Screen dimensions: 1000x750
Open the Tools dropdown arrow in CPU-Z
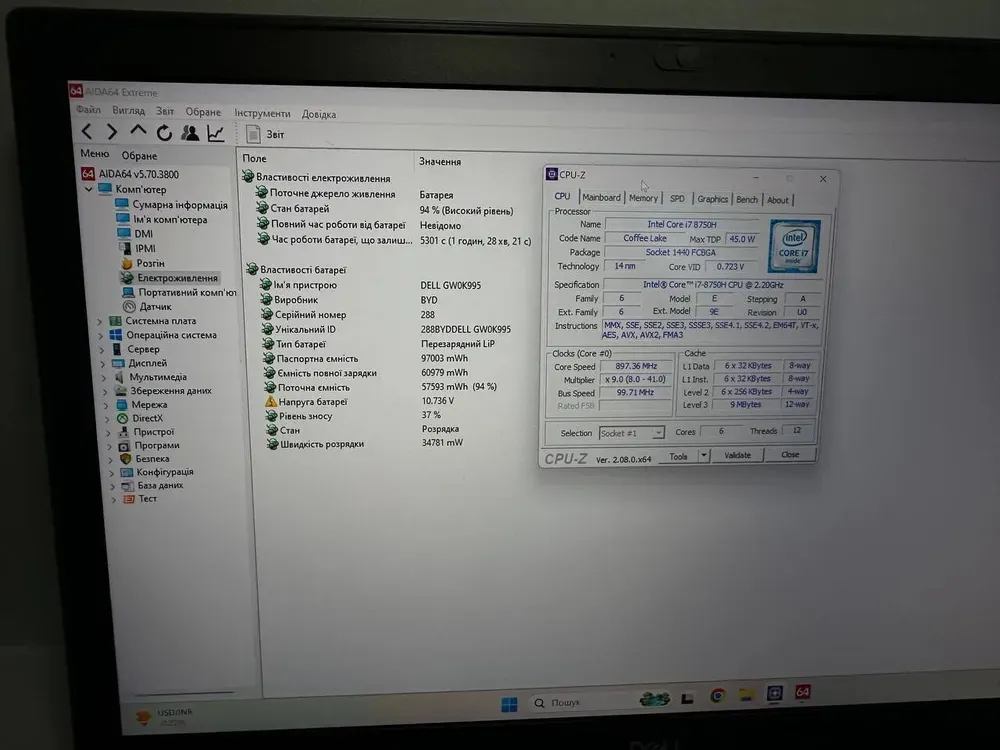703,456
